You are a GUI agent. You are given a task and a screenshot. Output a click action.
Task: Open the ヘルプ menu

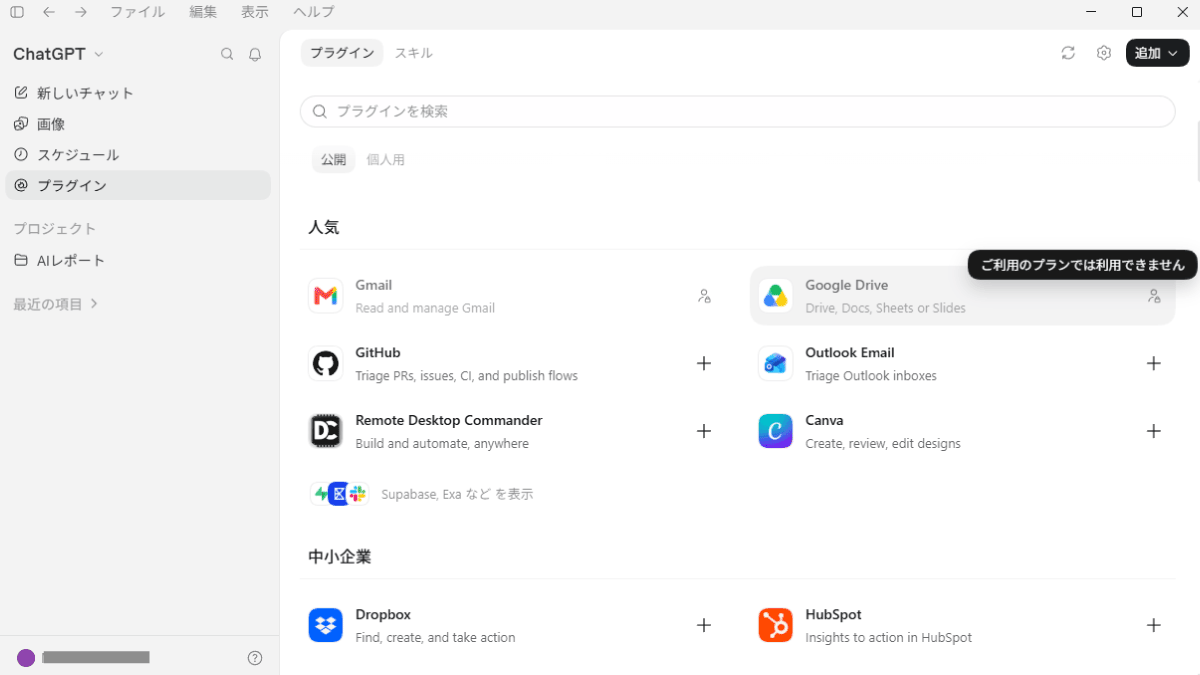click(314, 12)
